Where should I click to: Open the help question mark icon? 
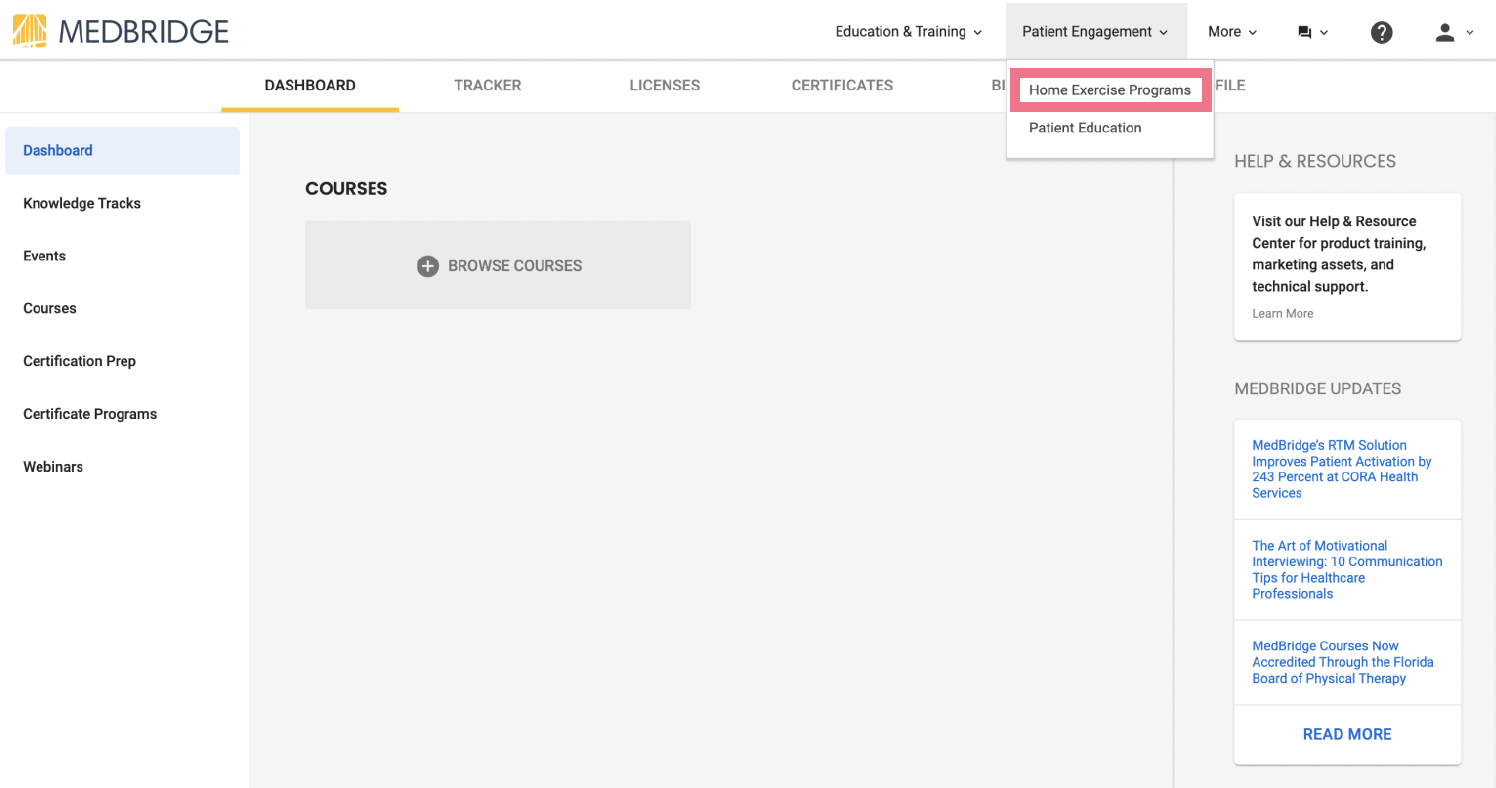[1382, 32]
